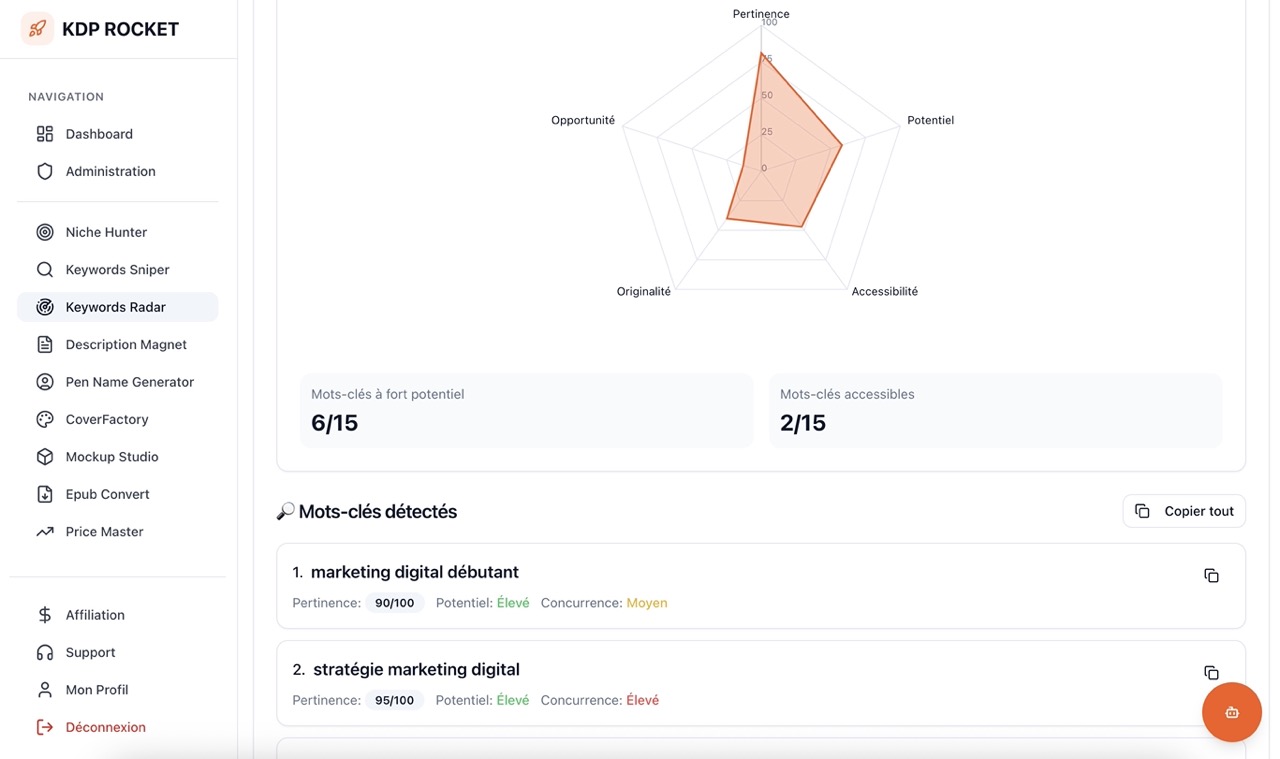1280x759 pixels.
Task: Copy the 'marketing digital débutant' keyword
Action: coord(1211,576)
